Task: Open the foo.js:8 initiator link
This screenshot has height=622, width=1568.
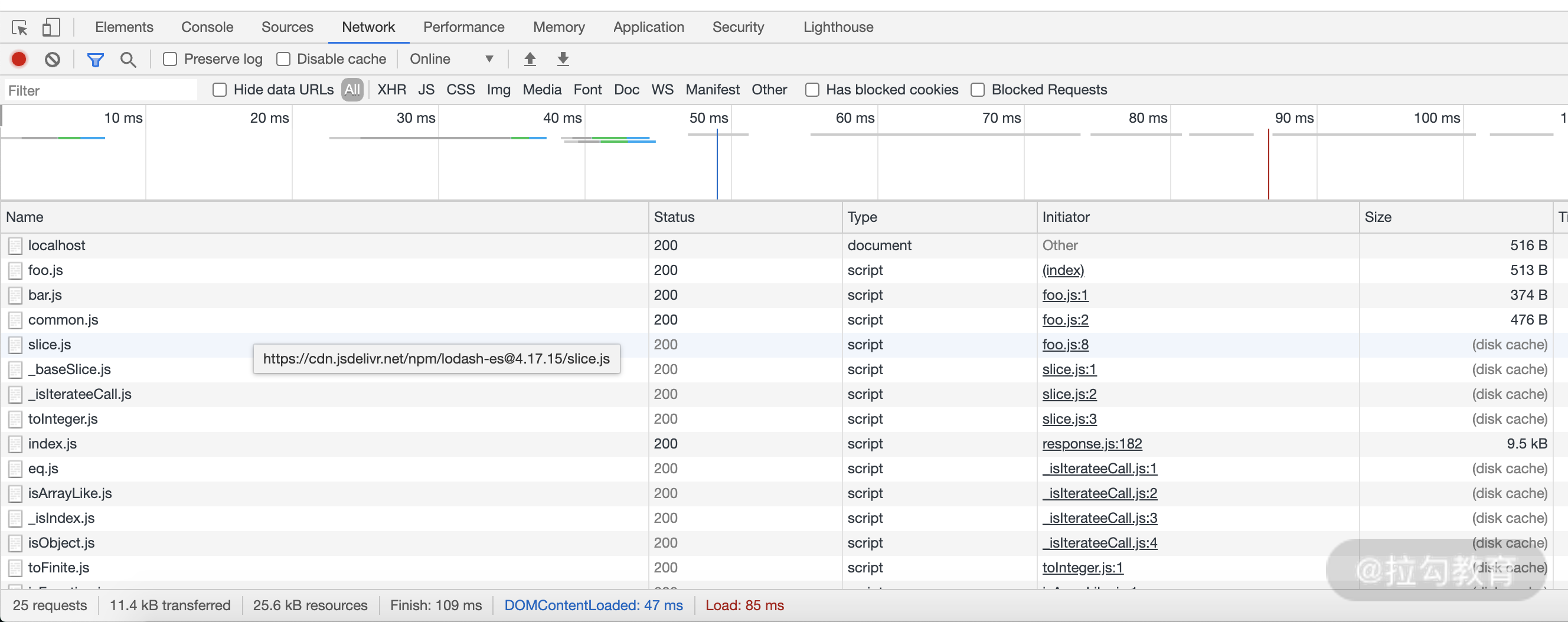Action: (x=1064, y=345)
